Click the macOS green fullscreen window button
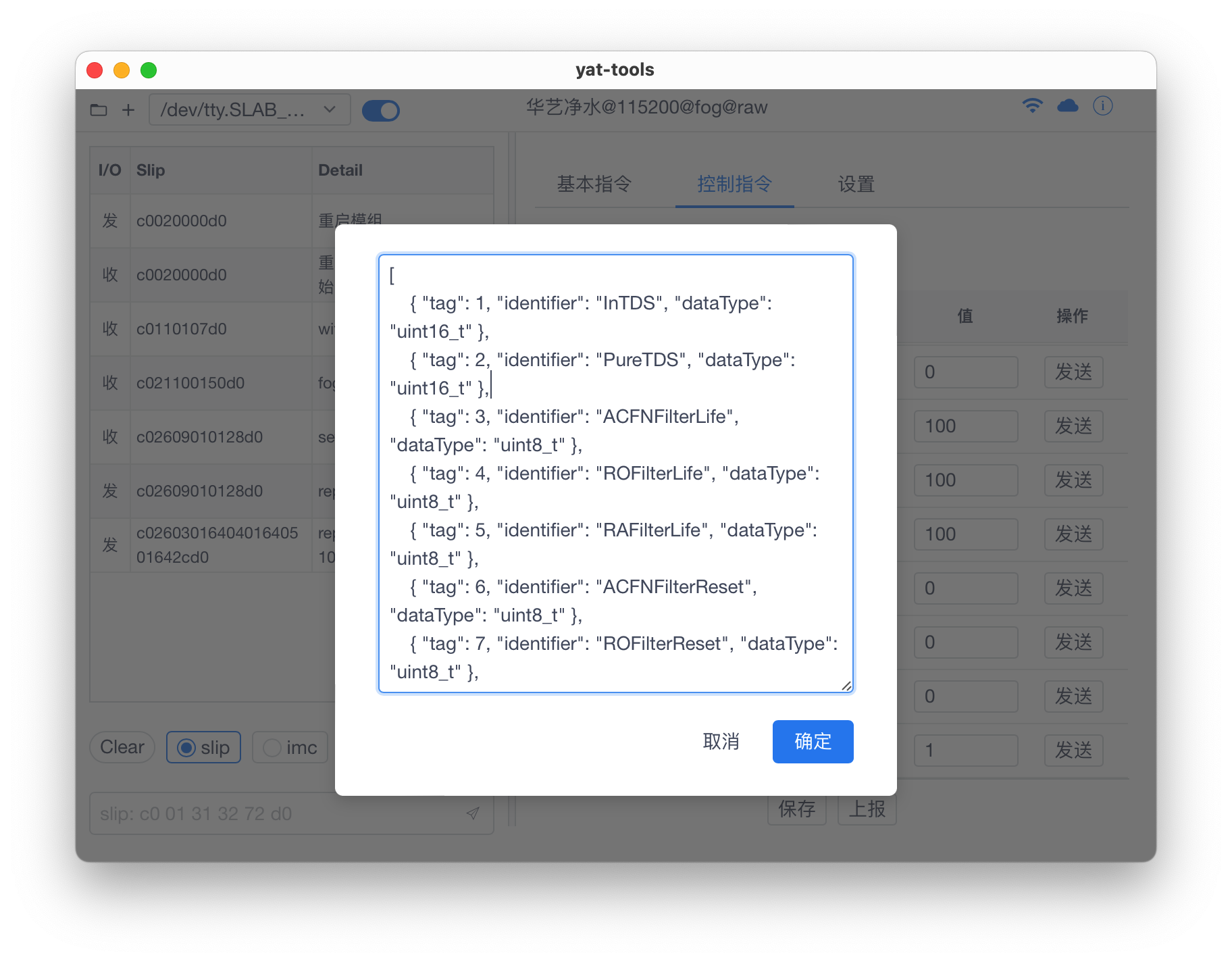1232x962 pixels. (149, 70)
